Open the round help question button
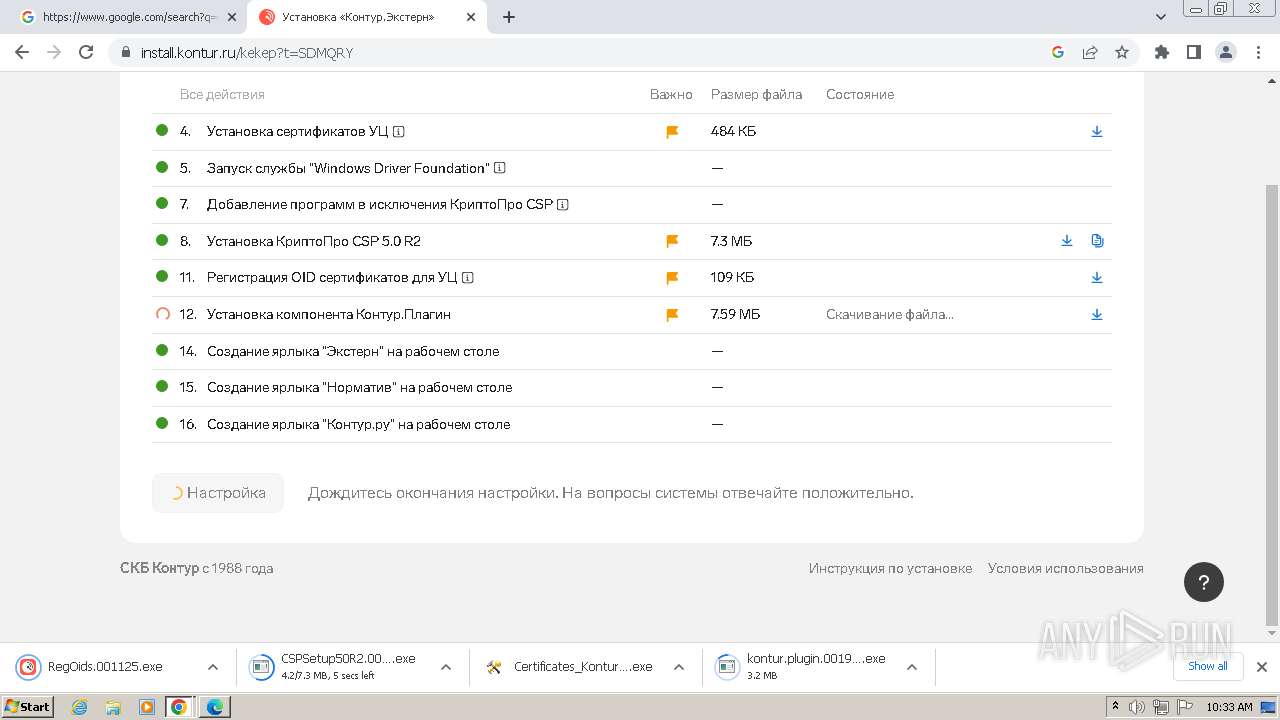The image size is (1280, 720). tap(1204, 582)
